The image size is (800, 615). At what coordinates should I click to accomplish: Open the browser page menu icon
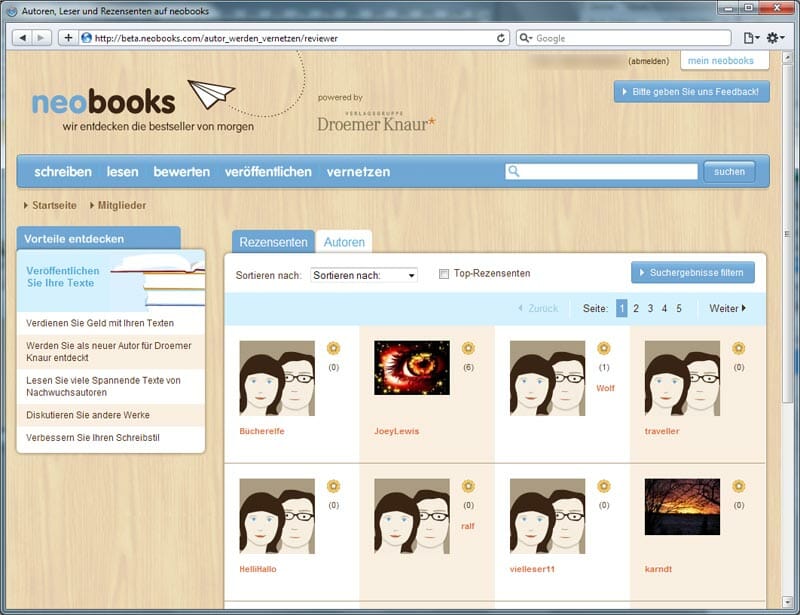pyautogui.click(x=751, y=38)
